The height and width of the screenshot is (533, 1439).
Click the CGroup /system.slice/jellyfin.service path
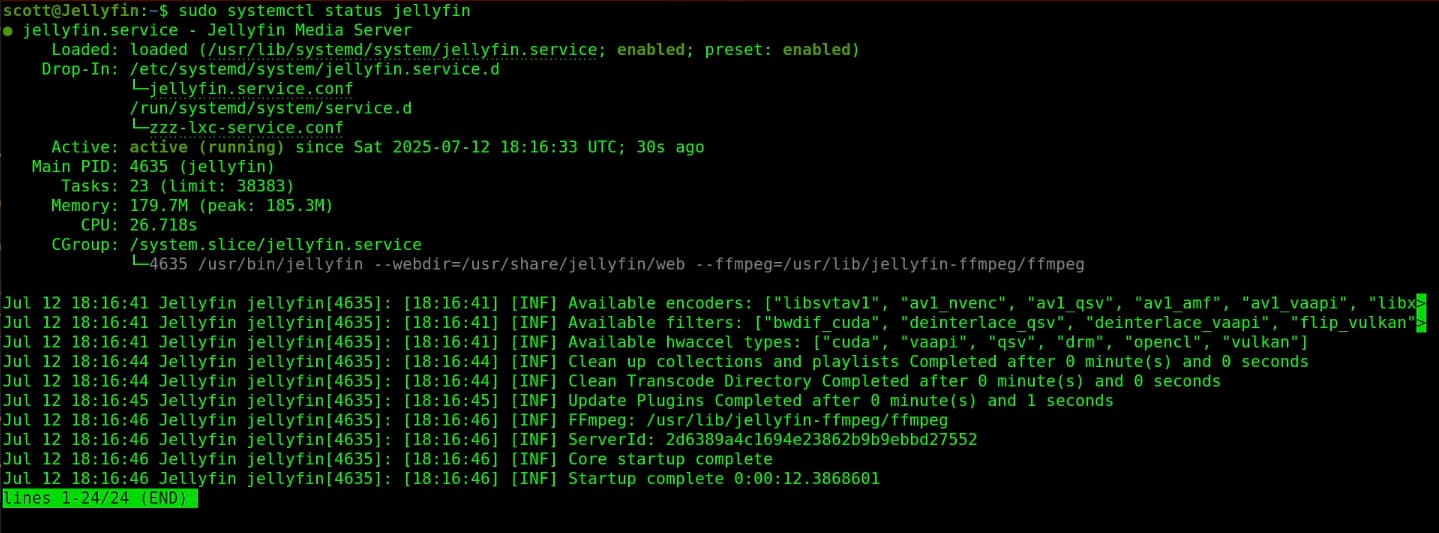pyautogui.click(x=276, y=245)
